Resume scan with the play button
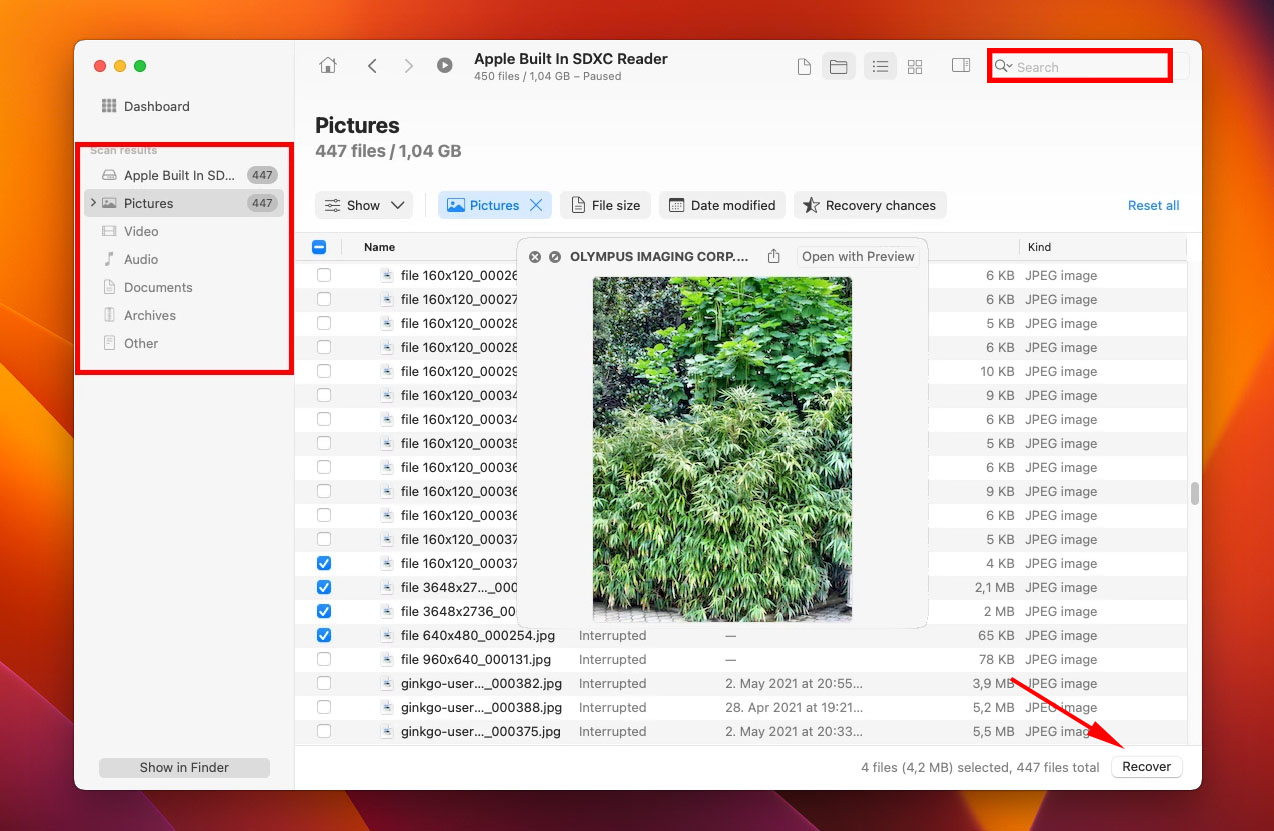This screenshot has width=1274, height=831. (445, 66)
